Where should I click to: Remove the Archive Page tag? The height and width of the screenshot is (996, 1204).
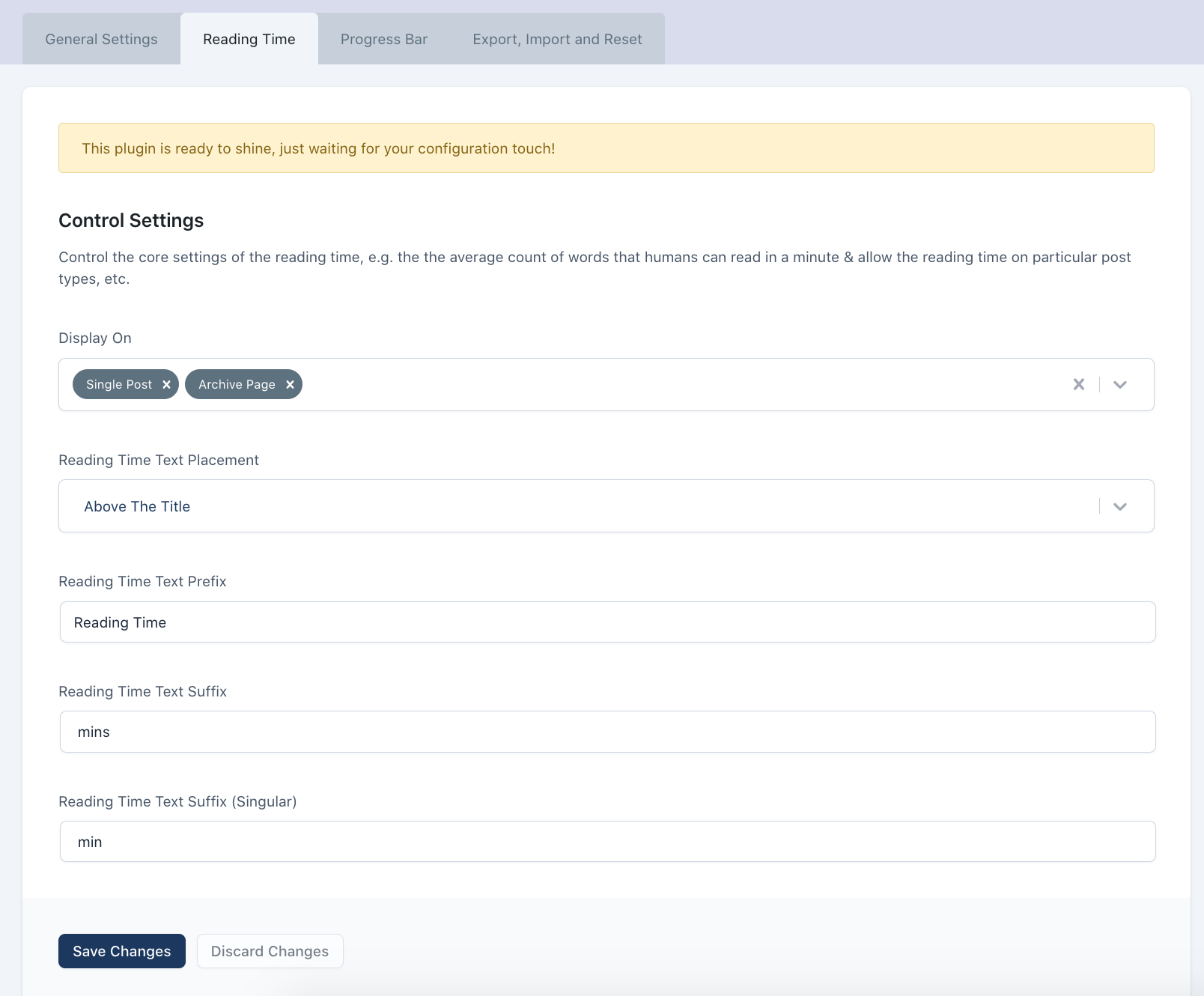[290, 385]
